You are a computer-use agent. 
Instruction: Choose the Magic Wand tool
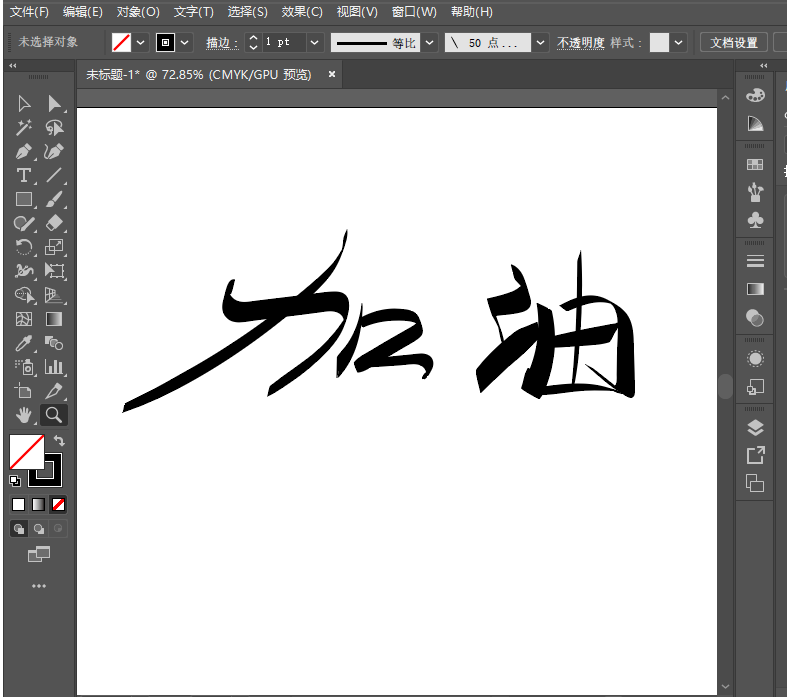(24, 128)
